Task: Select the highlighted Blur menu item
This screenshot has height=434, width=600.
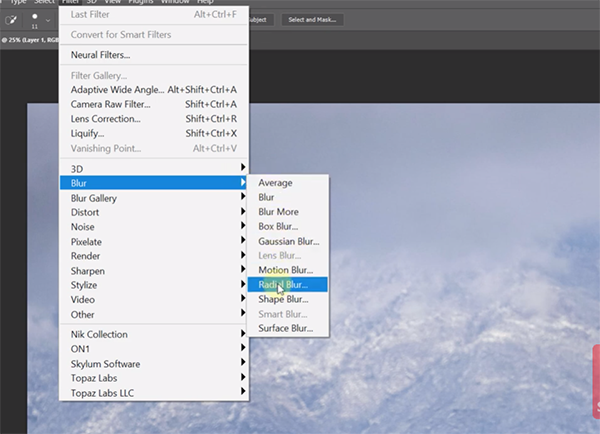Action: coord(154,183)
